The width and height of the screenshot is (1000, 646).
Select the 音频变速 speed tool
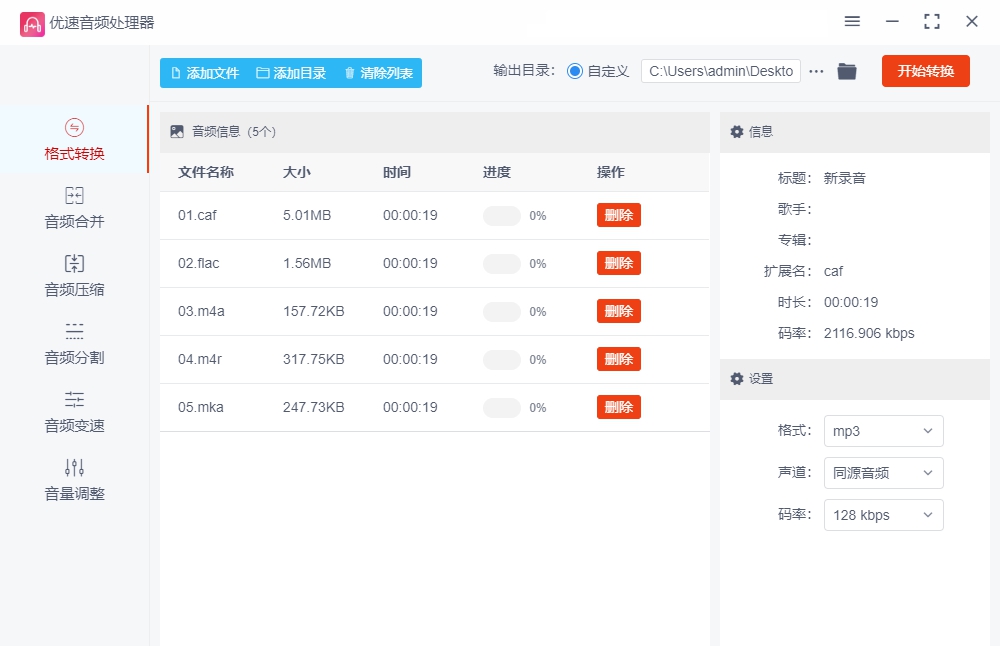coord(75,411)
